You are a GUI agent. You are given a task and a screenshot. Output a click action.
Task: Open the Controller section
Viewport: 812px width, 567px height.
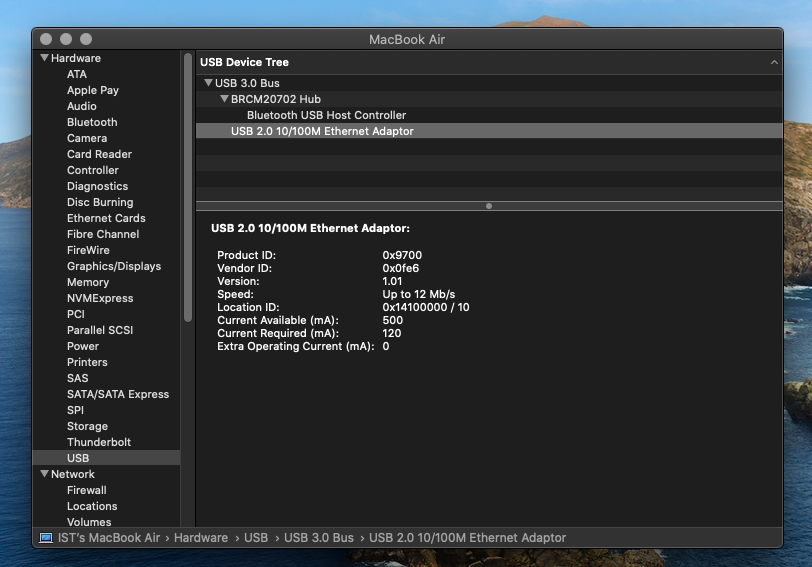coord(93,170)
